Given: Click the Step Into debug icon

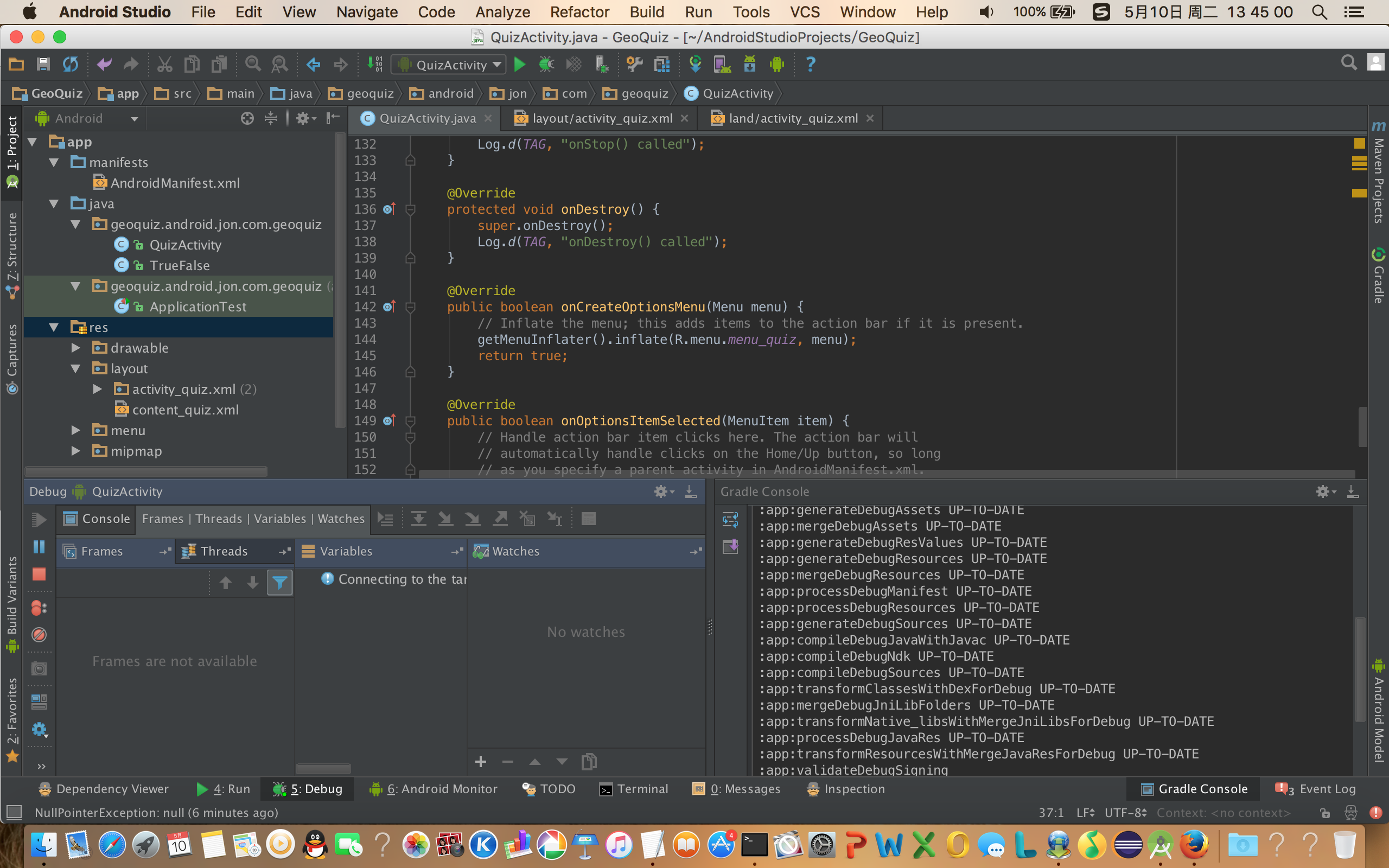Looking at the screenshot, I should click(445, 519).
